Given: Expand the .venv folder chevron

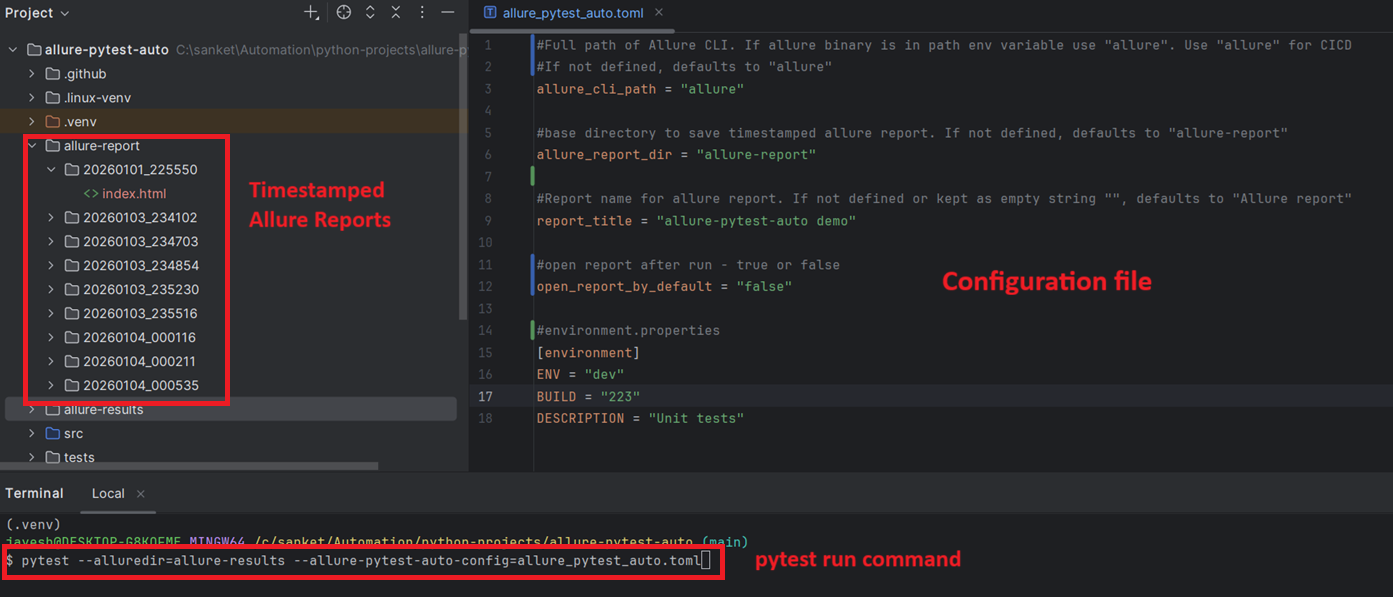Looking at the screenshot, I should [x=32, y=122].
